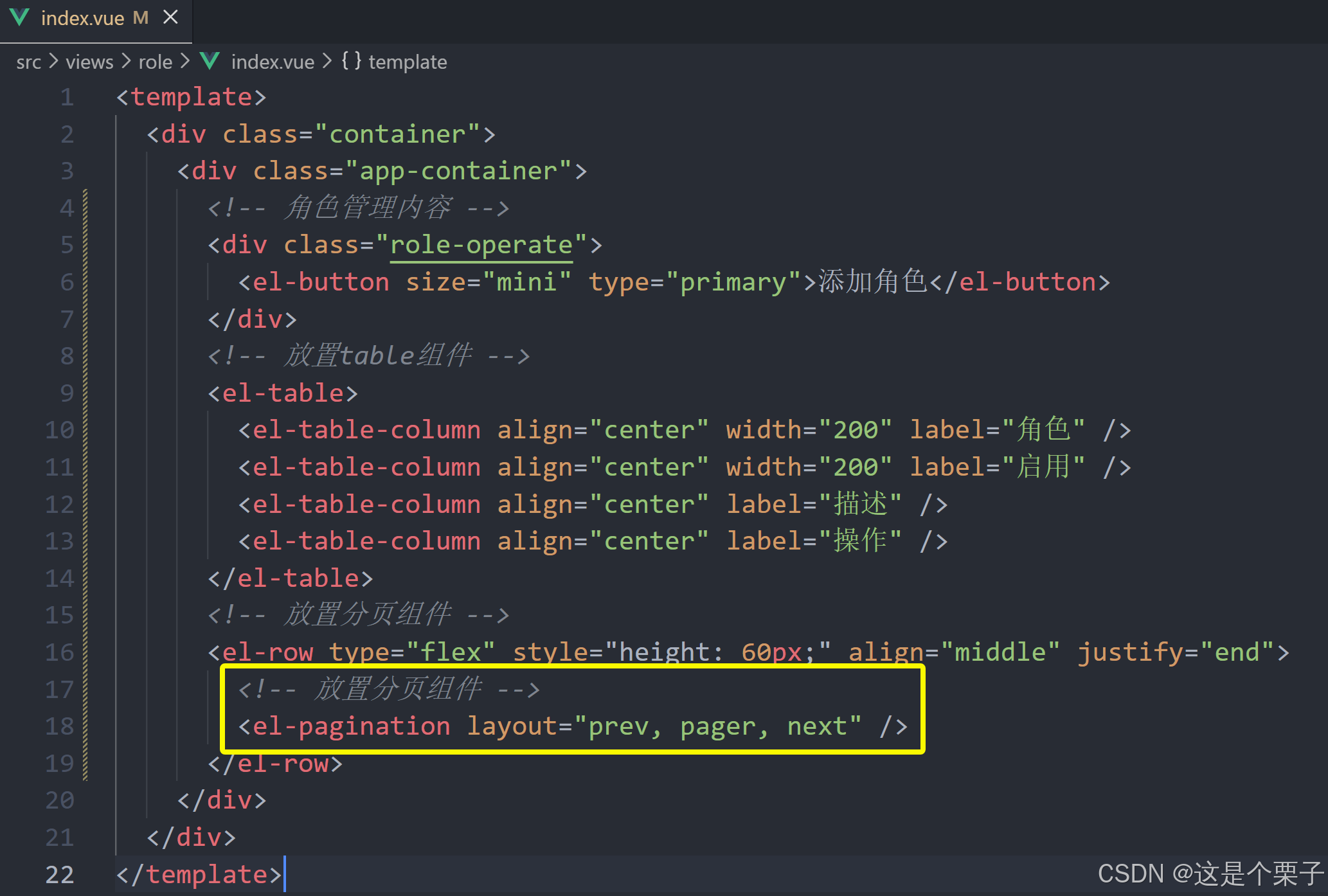1328x896 pixels.
Task: Click the braces icon before template breadcrumb
Action: click(x=351, y=61)
